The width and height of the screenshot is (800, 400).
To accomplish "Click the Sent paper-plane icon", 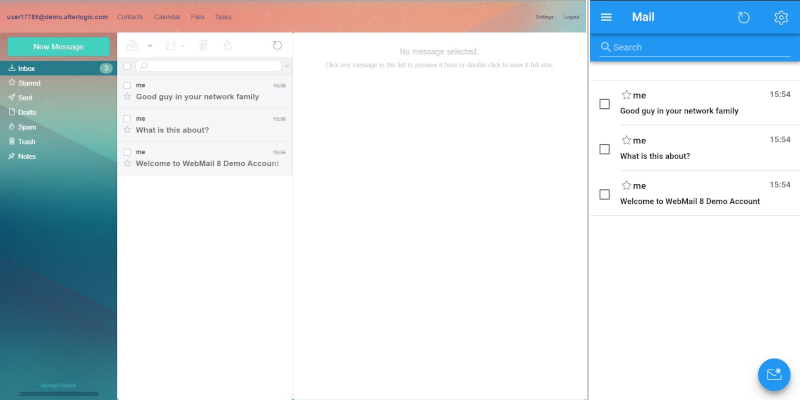I will (12, 97).
